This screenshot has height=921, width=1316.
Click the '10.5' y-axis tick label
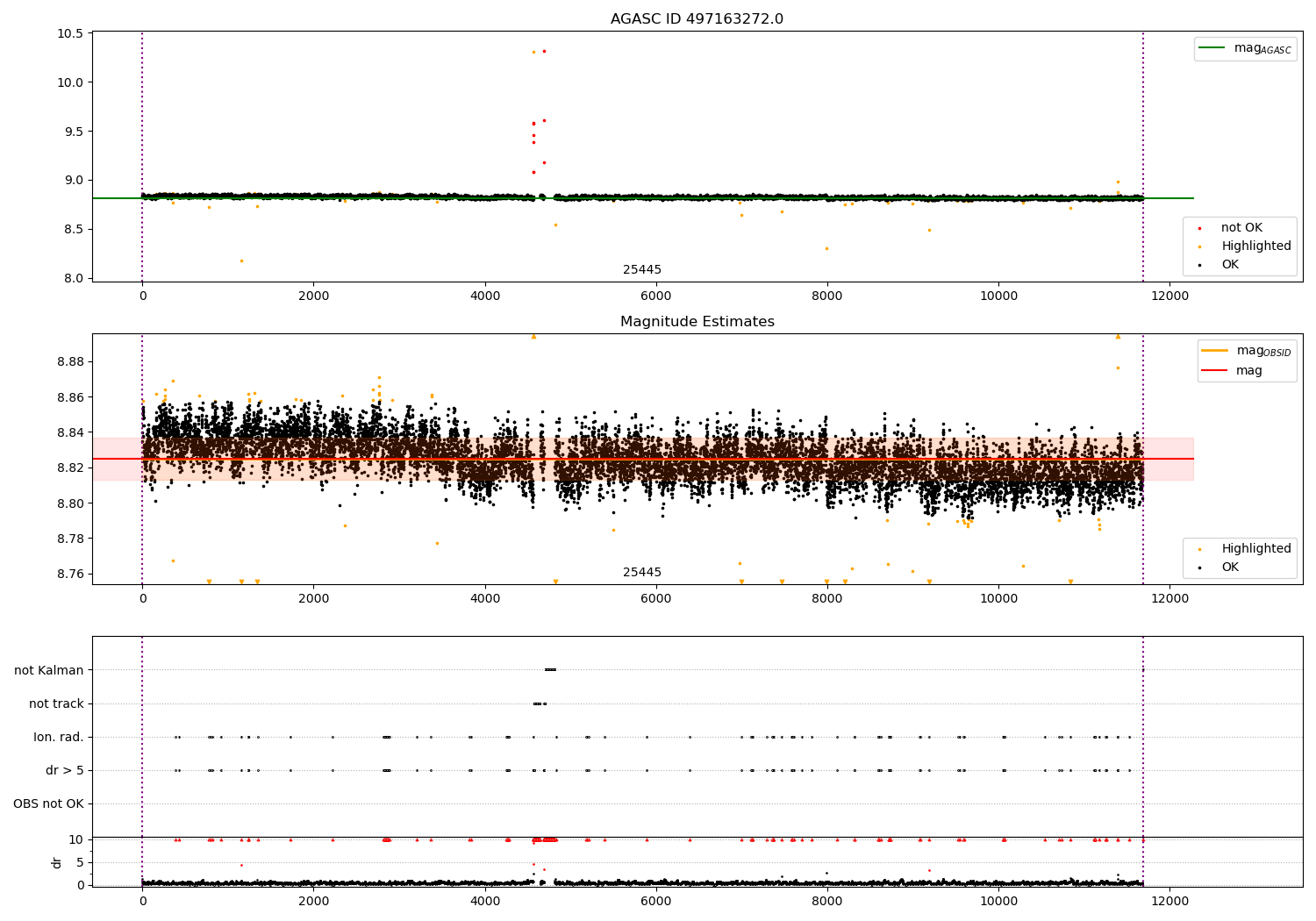[x=69, y=34]
